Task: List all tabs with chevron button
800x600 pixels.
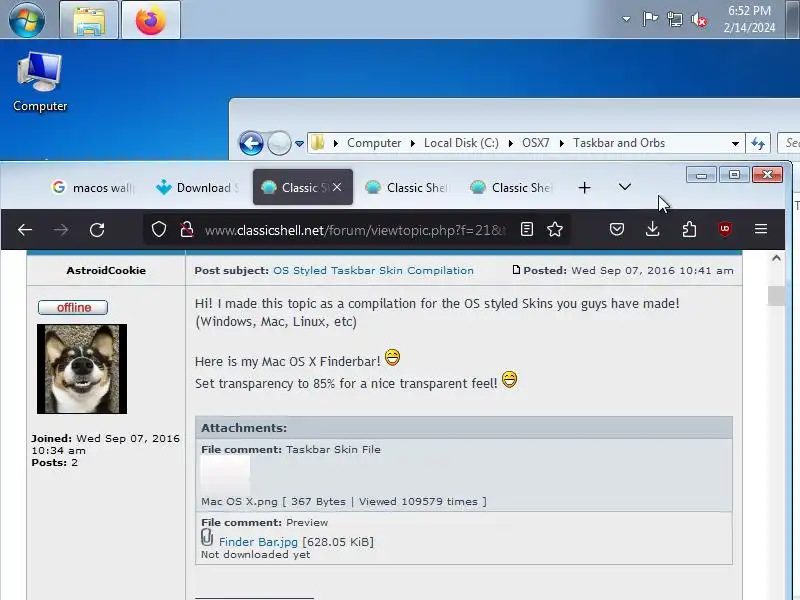Action: point(624,187)
